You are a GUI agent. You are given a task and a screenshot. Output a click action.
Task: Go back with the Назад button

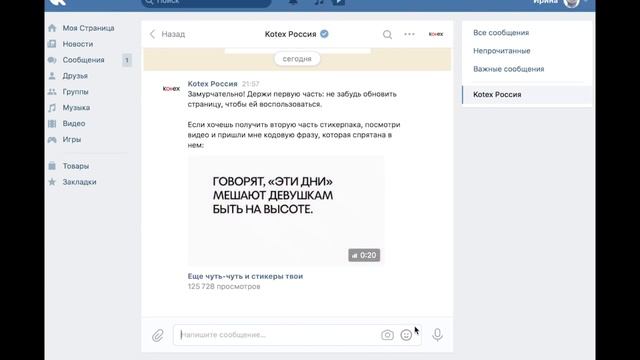tap(167, 34)
